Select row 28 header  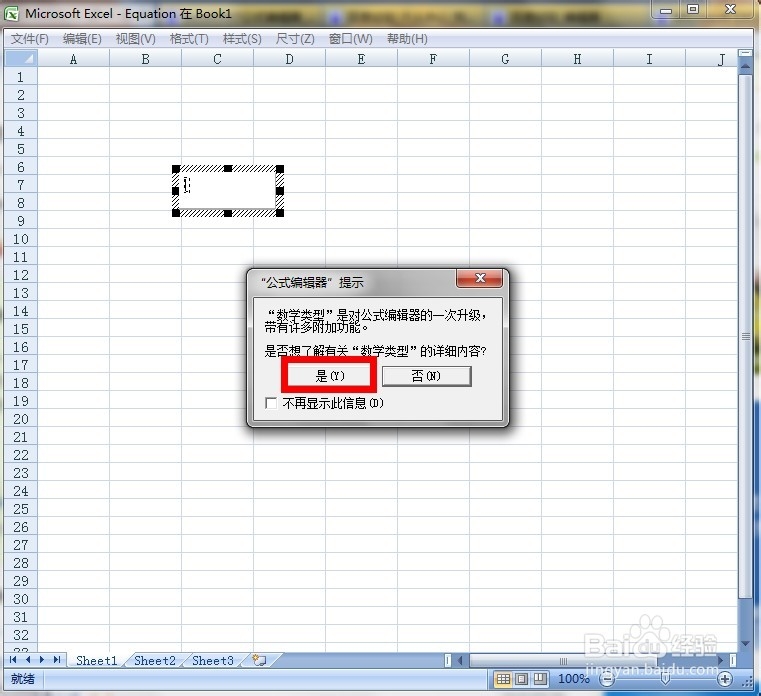(20, 563)
